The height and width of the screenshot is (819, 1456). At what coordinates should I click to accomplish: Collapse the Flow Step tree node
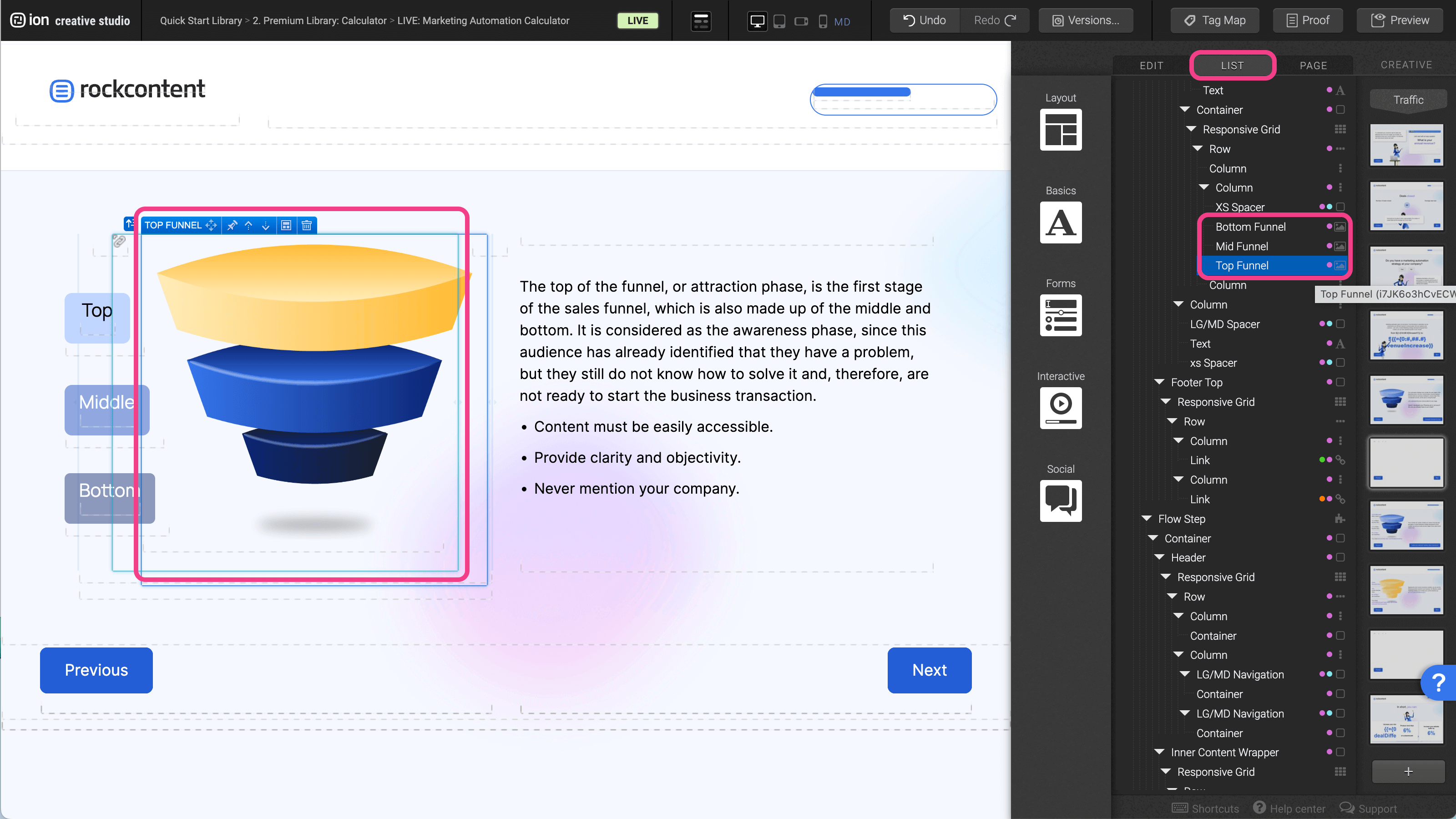[1146, 519]
